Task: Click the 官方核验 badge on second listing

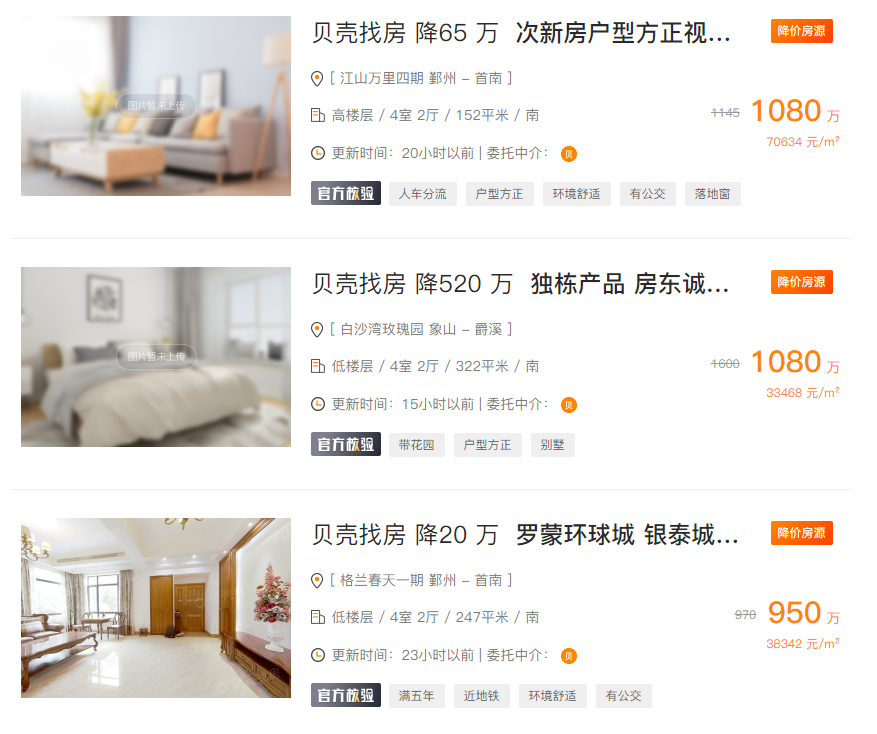Action: point(346,445)
